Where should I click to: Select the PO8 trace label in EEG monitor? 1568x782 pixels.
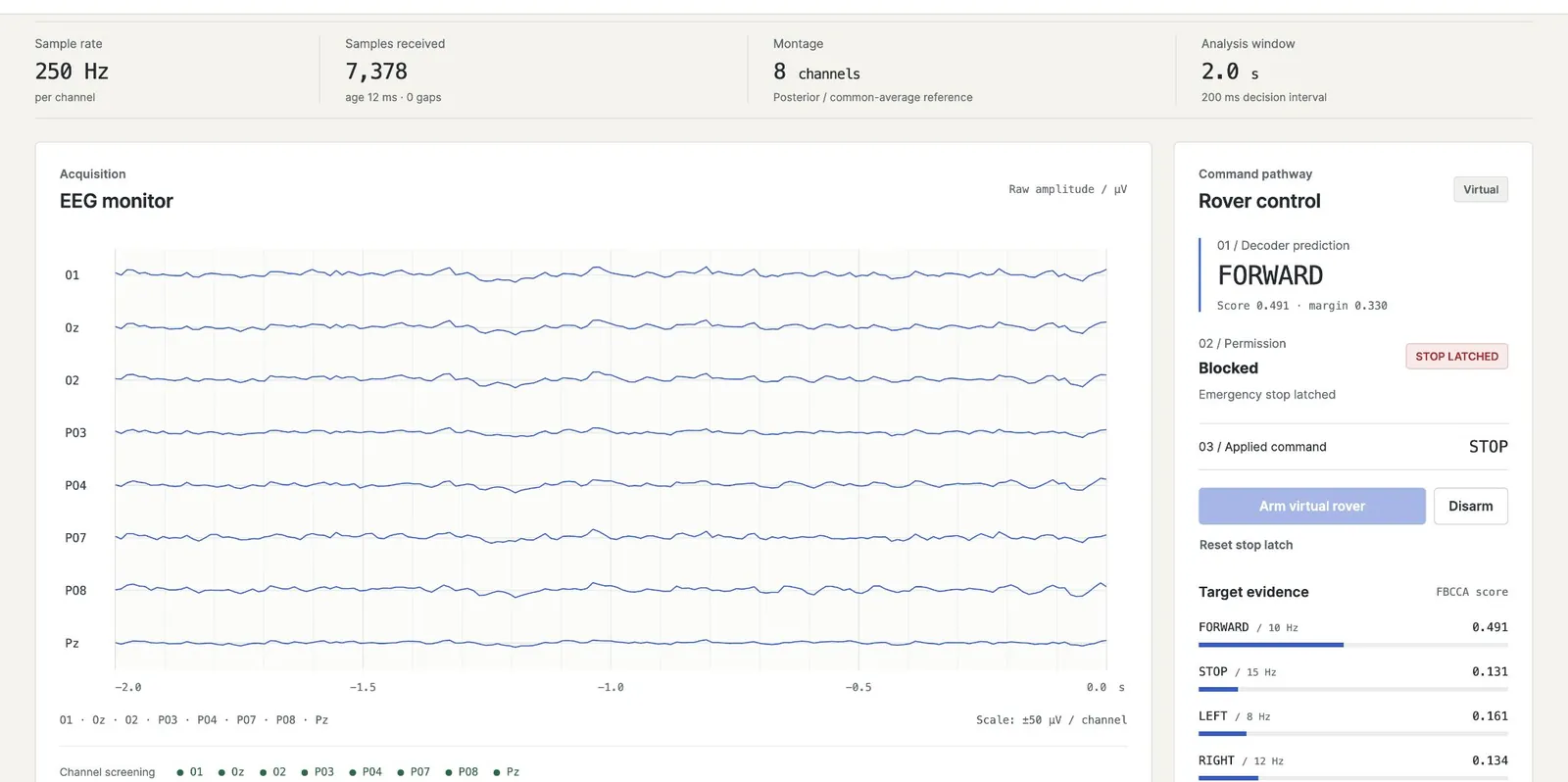pyautogui.click(x=75, y=591)
